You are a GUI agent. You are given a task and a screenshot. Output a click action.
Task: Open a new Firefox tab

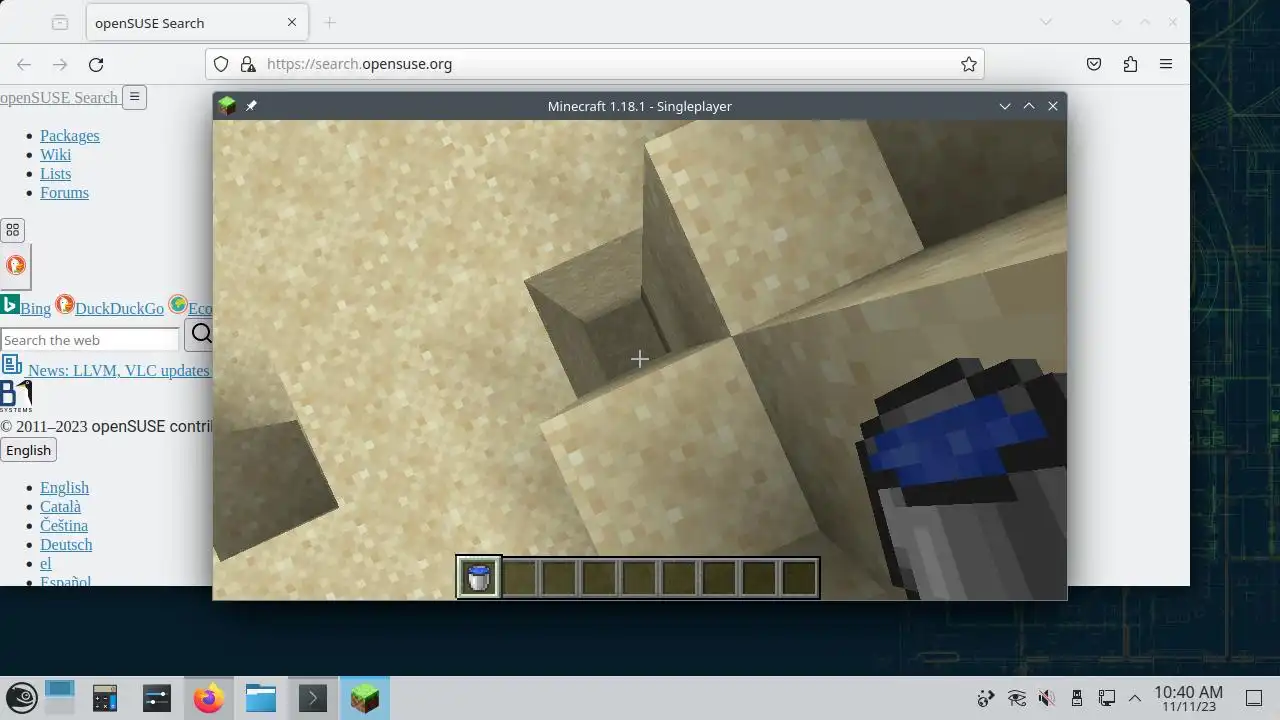pos(330,22)
